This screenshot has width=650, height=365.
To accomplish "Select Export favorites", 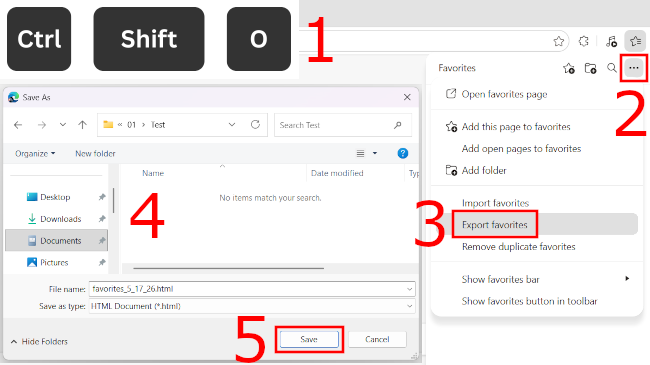I will (x=537, y=224).
